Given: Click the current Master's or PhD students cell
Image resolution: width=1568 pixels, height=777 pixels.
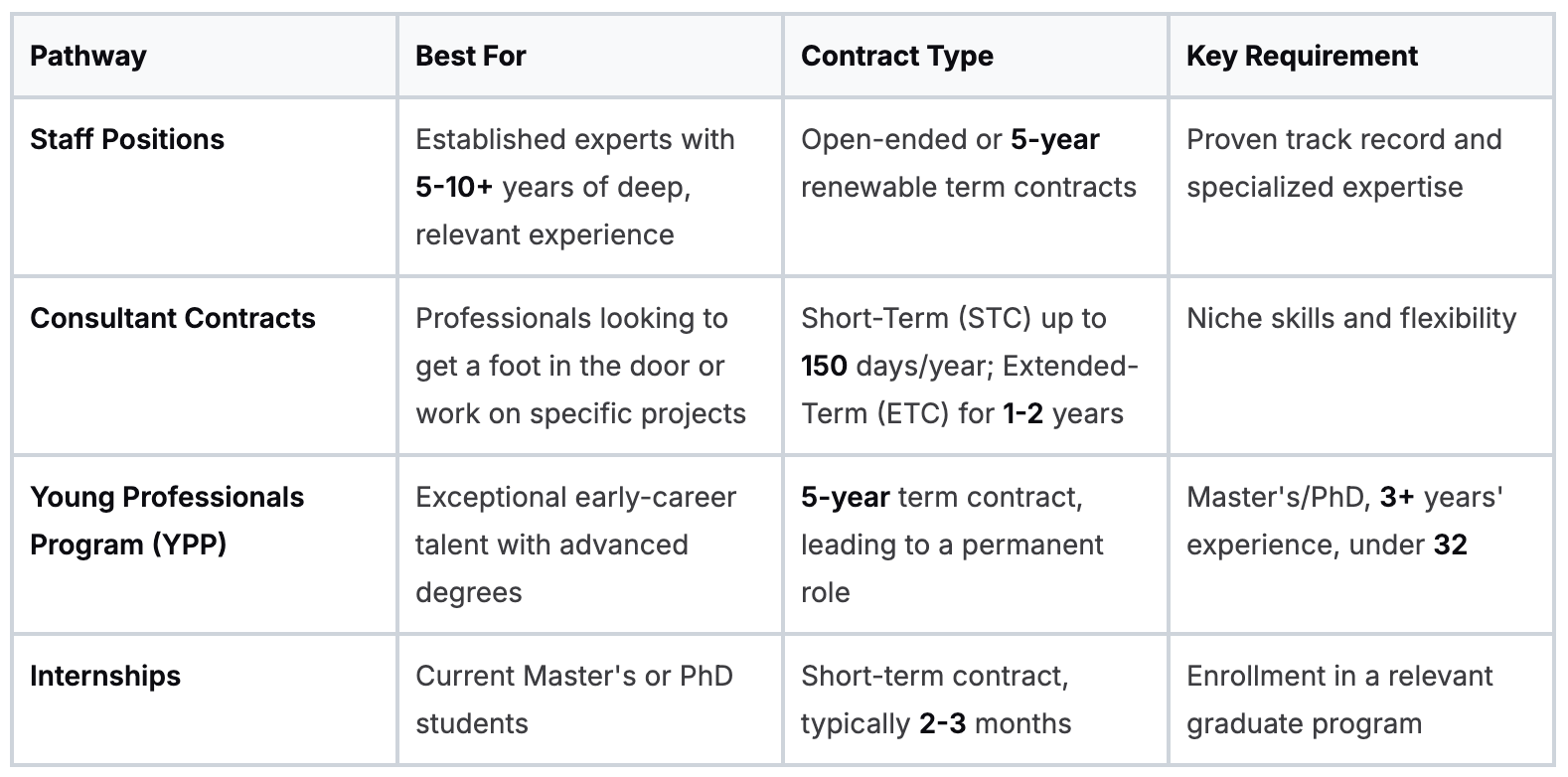Looking at the screenshot, I should point(590,699).
